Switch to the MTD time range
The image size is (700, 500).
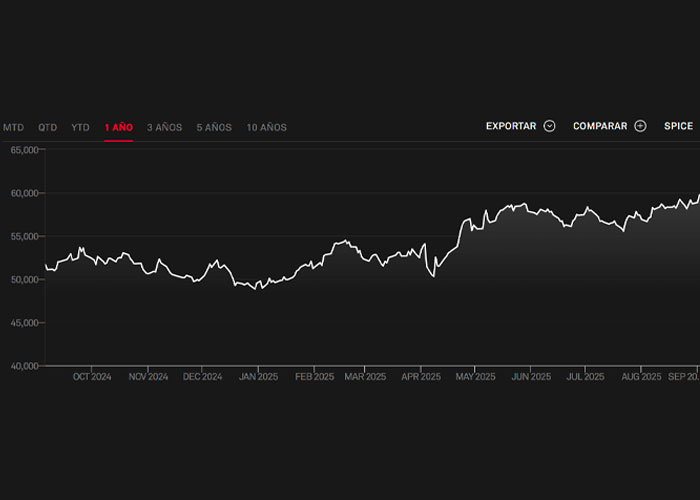pos(13,128)
